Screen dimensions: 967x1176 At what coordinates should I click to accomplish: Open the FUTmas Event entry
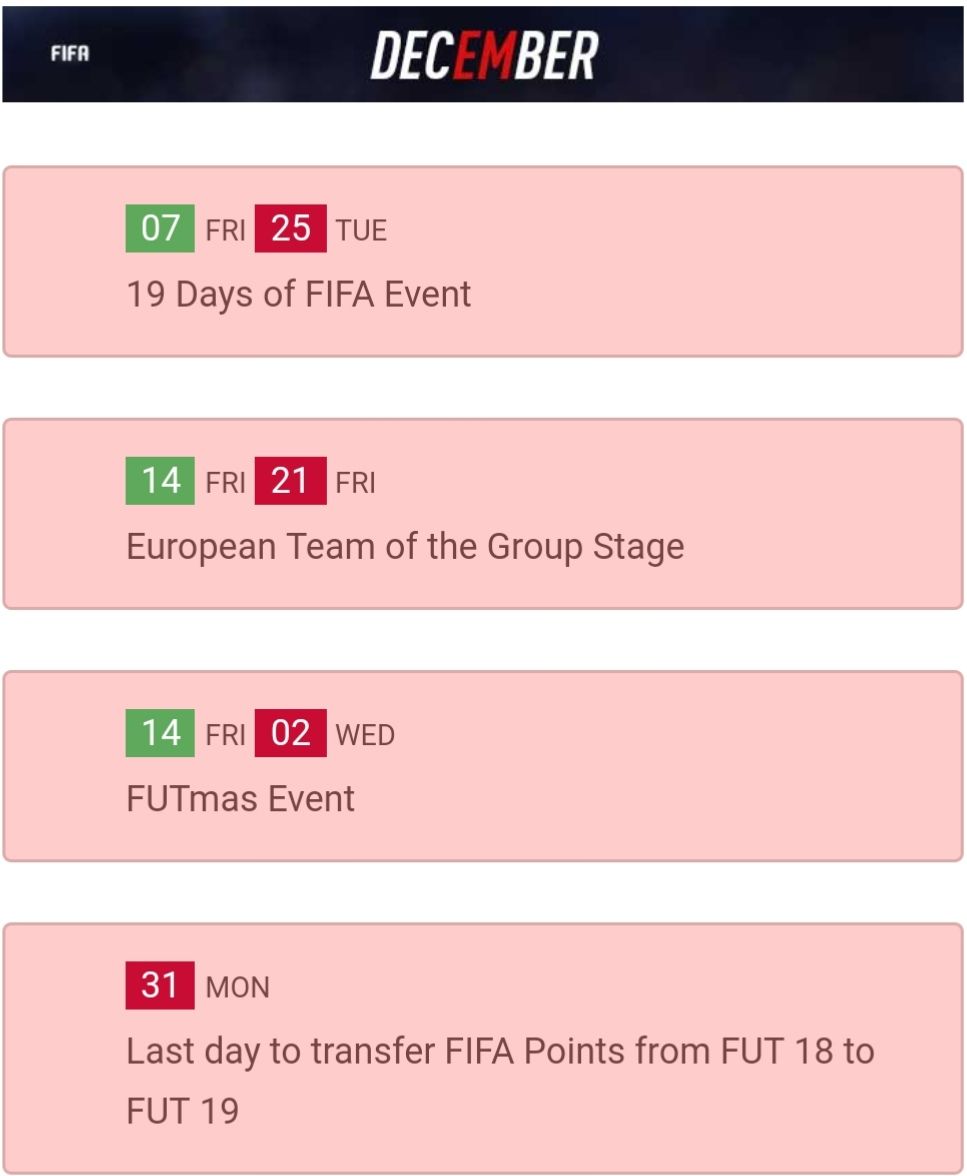point(240,799)
